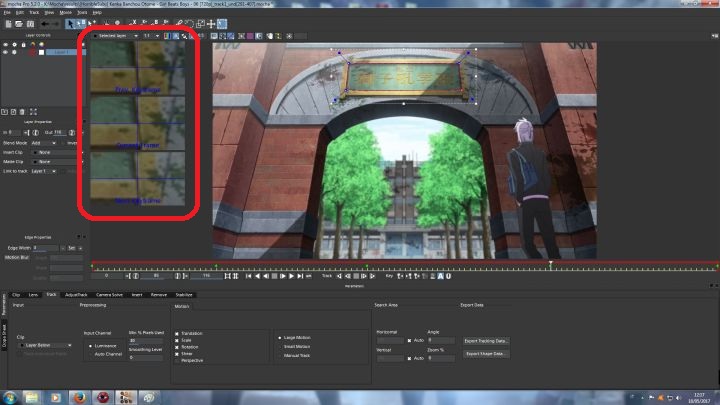Open Firefox from the taskbar

(79, 397)
